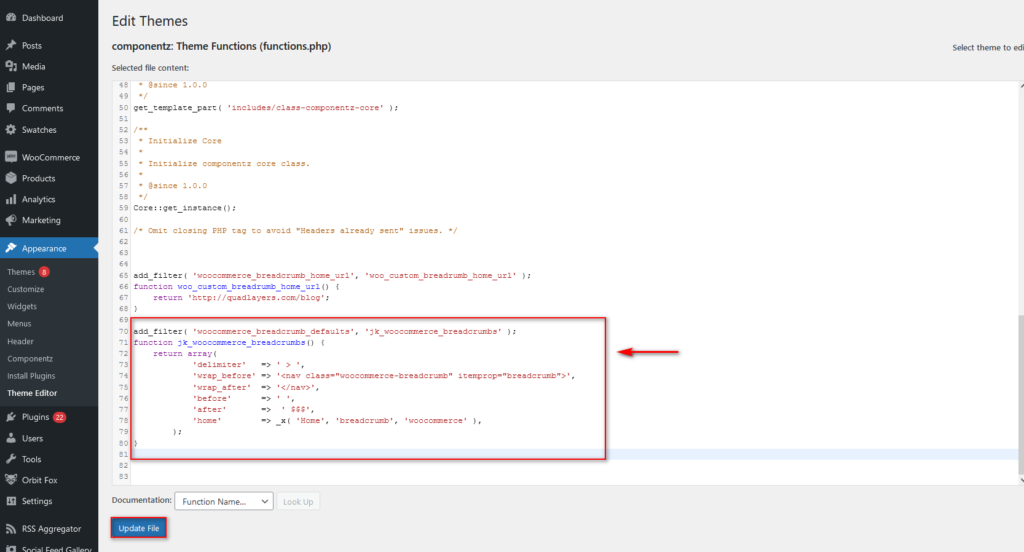The width and height of the screenshot is (1024, 552).
Task: Click the Swatches gear icon
Action: pyautogui.click(x=11, y=129)
